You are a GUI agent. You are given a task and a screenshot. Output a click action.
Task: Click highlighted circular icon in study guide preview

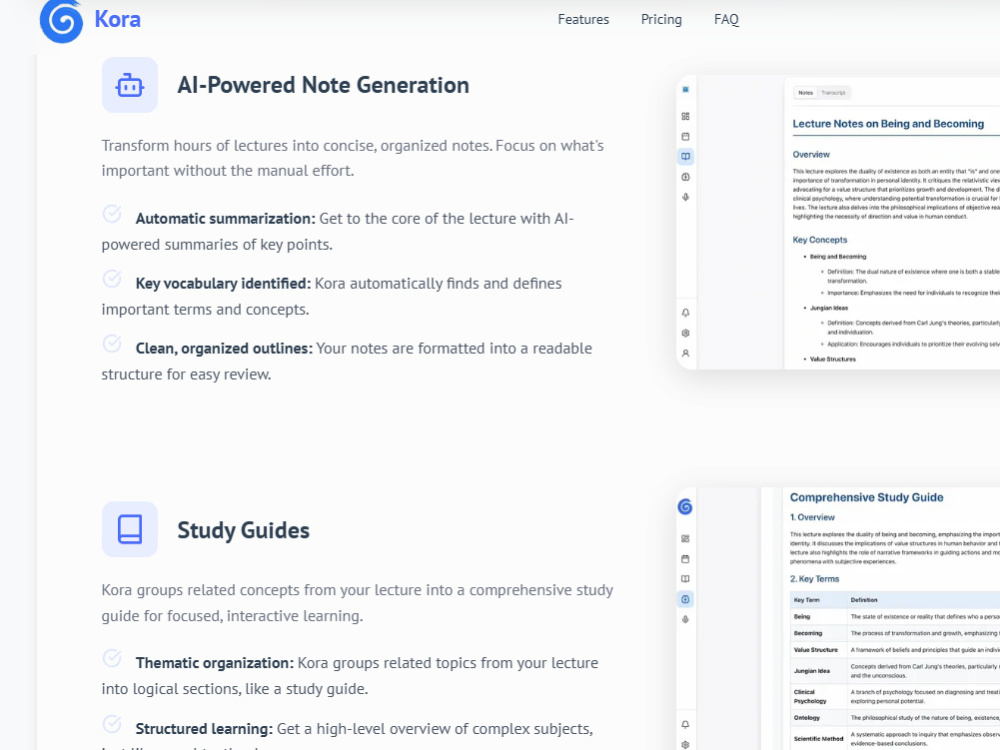(686, 599)
